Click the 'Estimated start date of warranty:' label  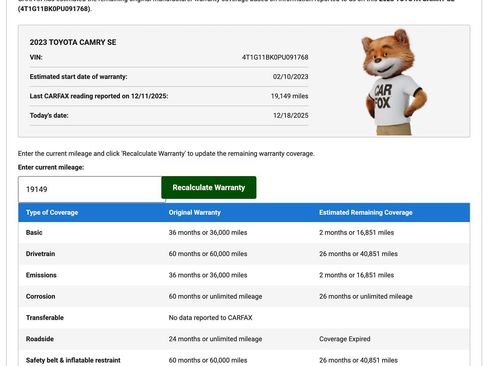78,77
